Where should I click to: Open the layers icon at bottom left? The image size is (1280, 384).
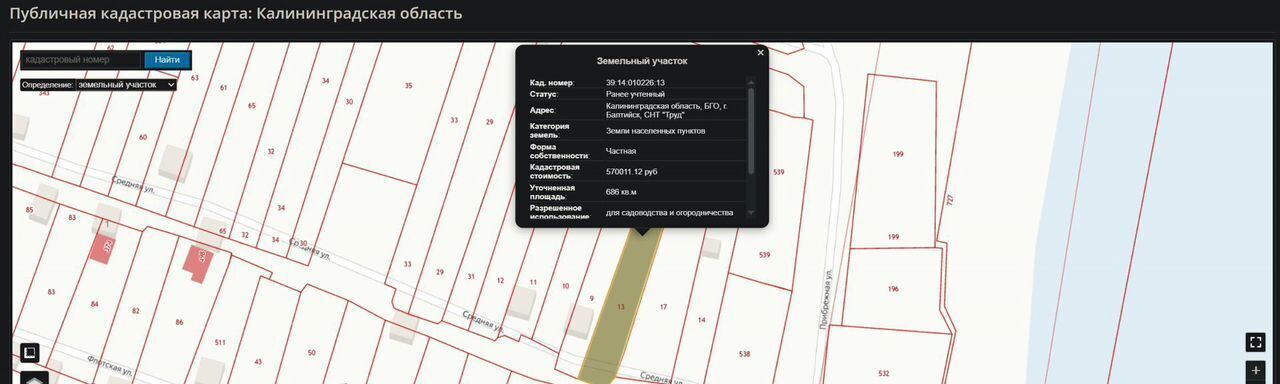tap(34, 379)
